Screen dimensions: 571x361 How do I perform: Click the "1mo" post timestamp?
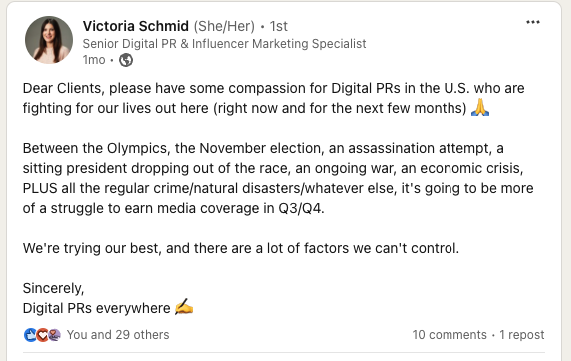tap(94, 60)
